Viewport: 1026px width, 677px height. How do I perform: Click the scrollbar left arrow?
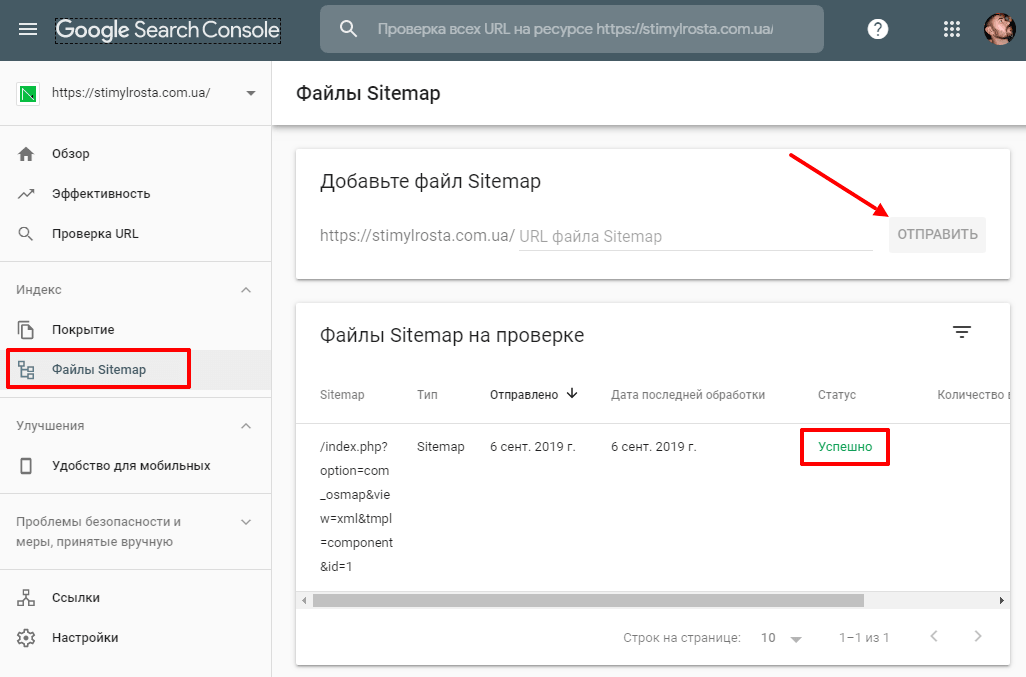tap(304, 600)
